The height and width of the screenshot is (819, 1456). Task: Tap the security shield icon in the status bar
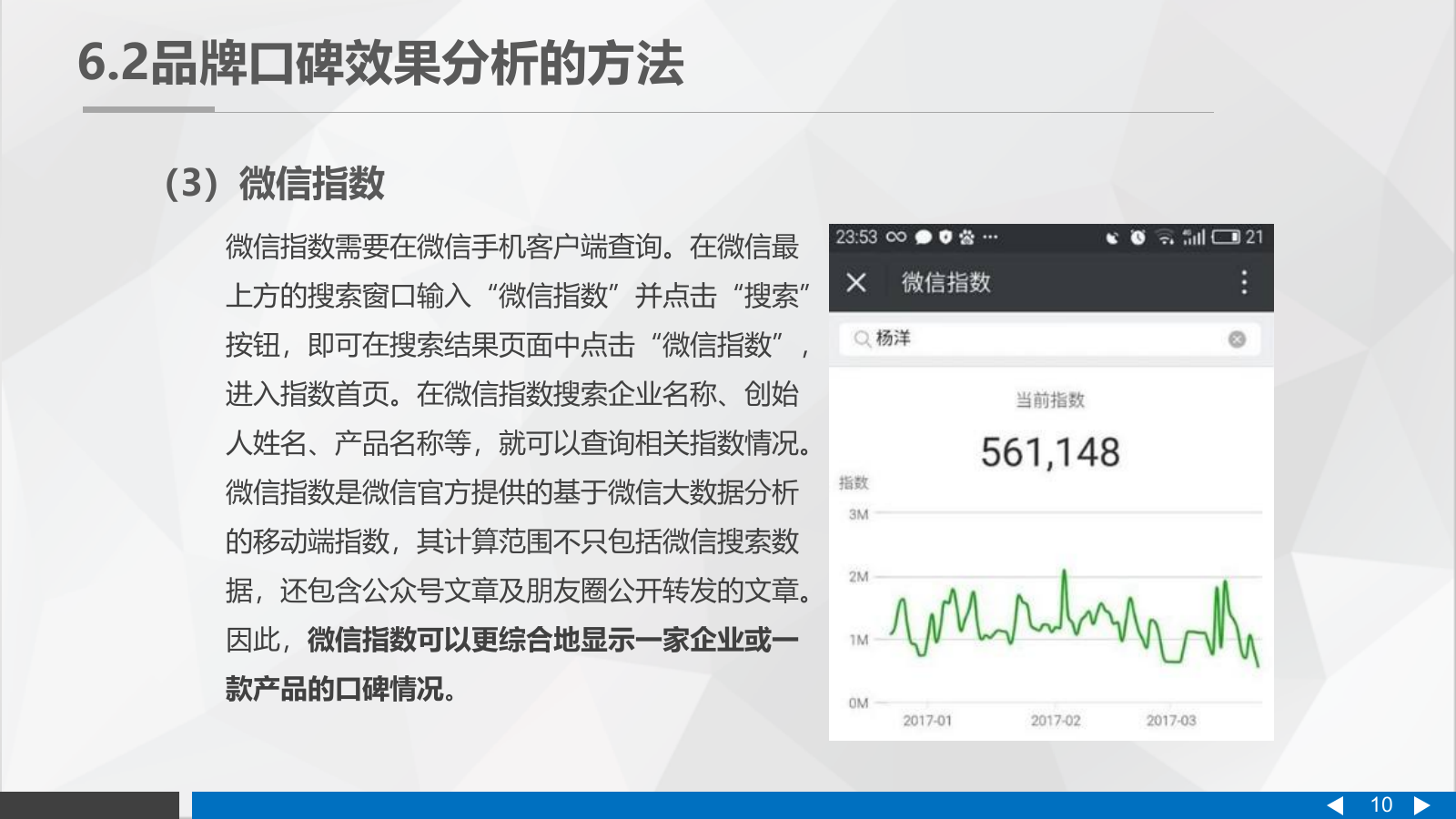pos(945,237)
